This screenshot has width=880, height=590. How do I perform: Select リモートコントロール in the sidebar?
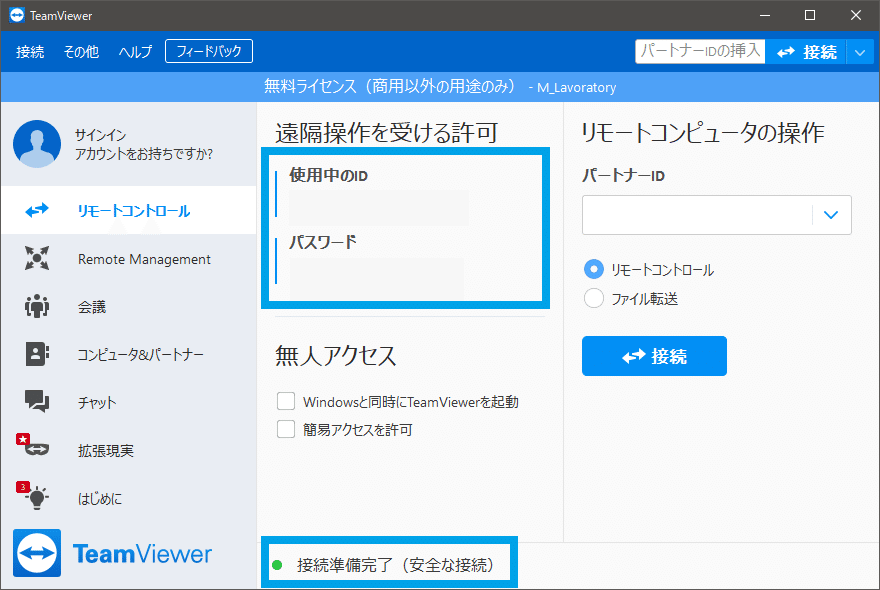pos(129,211)
